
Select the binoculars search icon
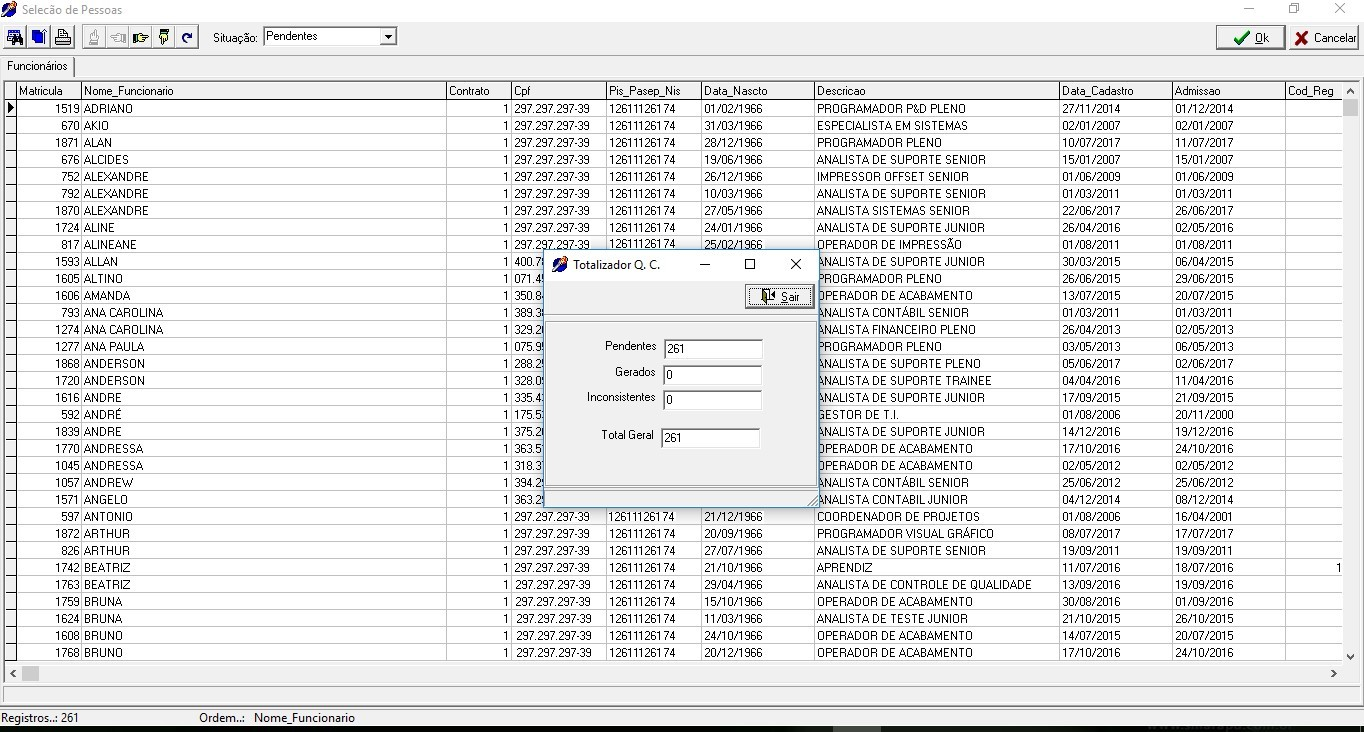click(x=14, y=37)
